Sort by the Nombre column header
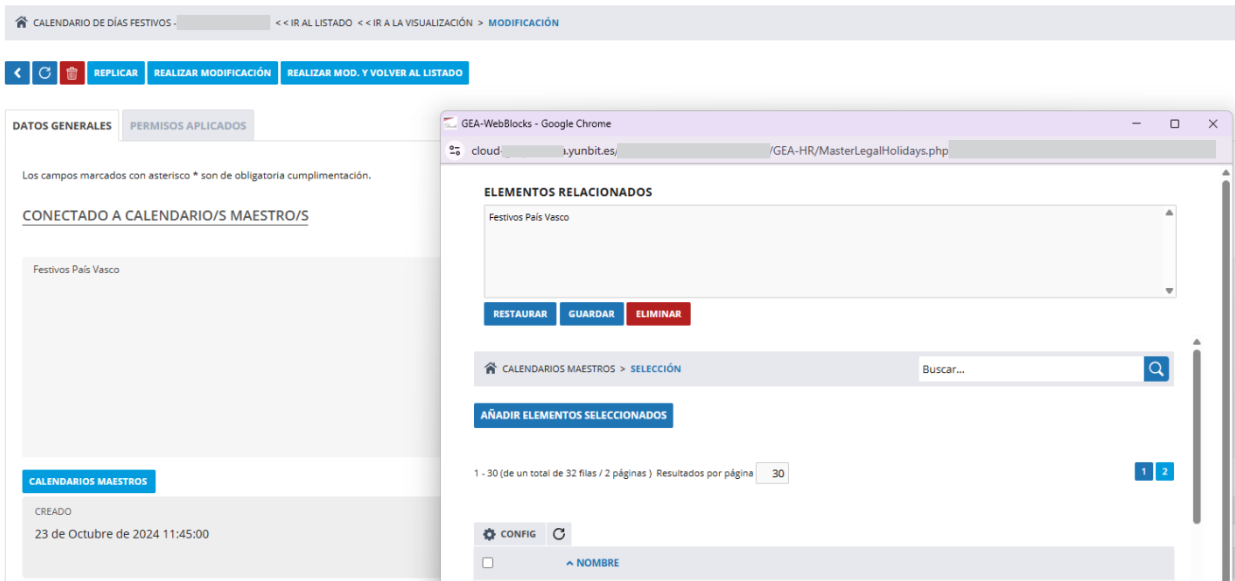The image size is (1235, 581). point(592,563)
